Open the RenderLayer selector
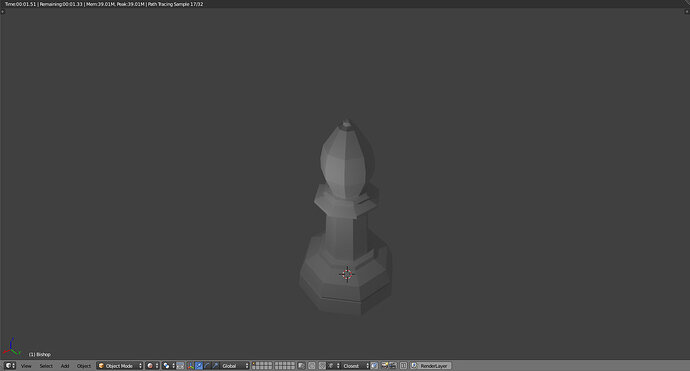This screenshot has height=371, width=690. 431,366
